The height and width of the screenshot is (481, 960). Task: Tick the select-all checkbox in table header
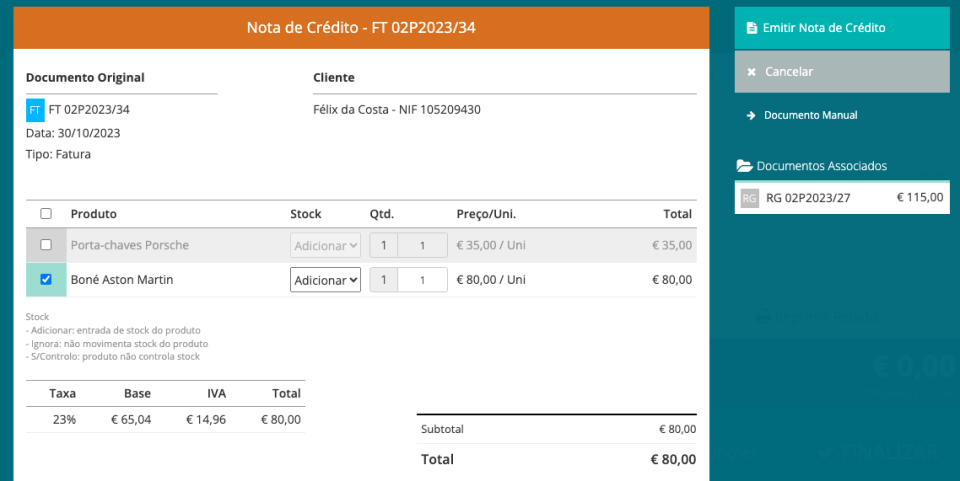(46, 214)
